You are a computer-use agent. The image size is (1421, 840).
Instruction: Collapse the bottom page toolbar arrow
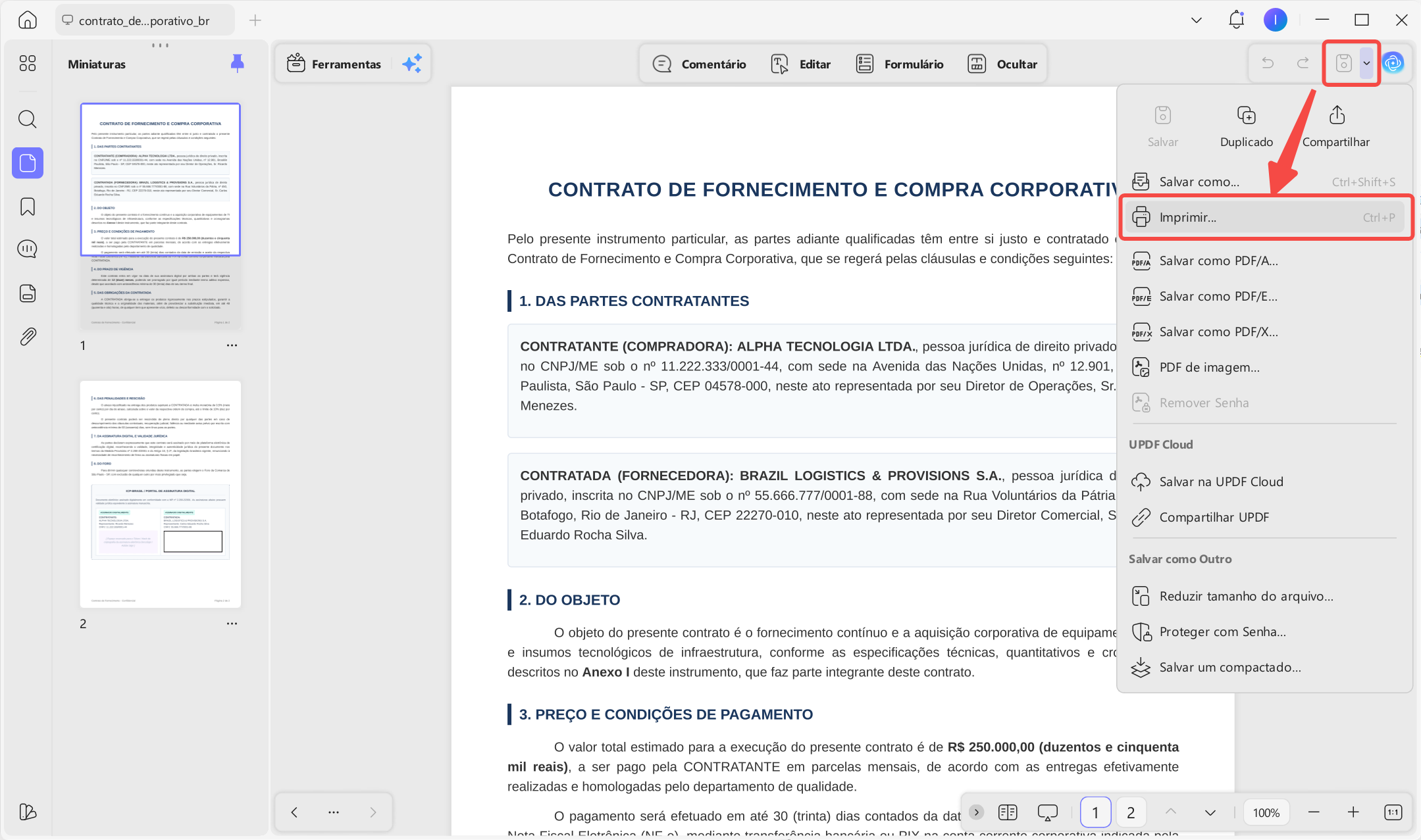pyautogui.click(x=977, y=812)
